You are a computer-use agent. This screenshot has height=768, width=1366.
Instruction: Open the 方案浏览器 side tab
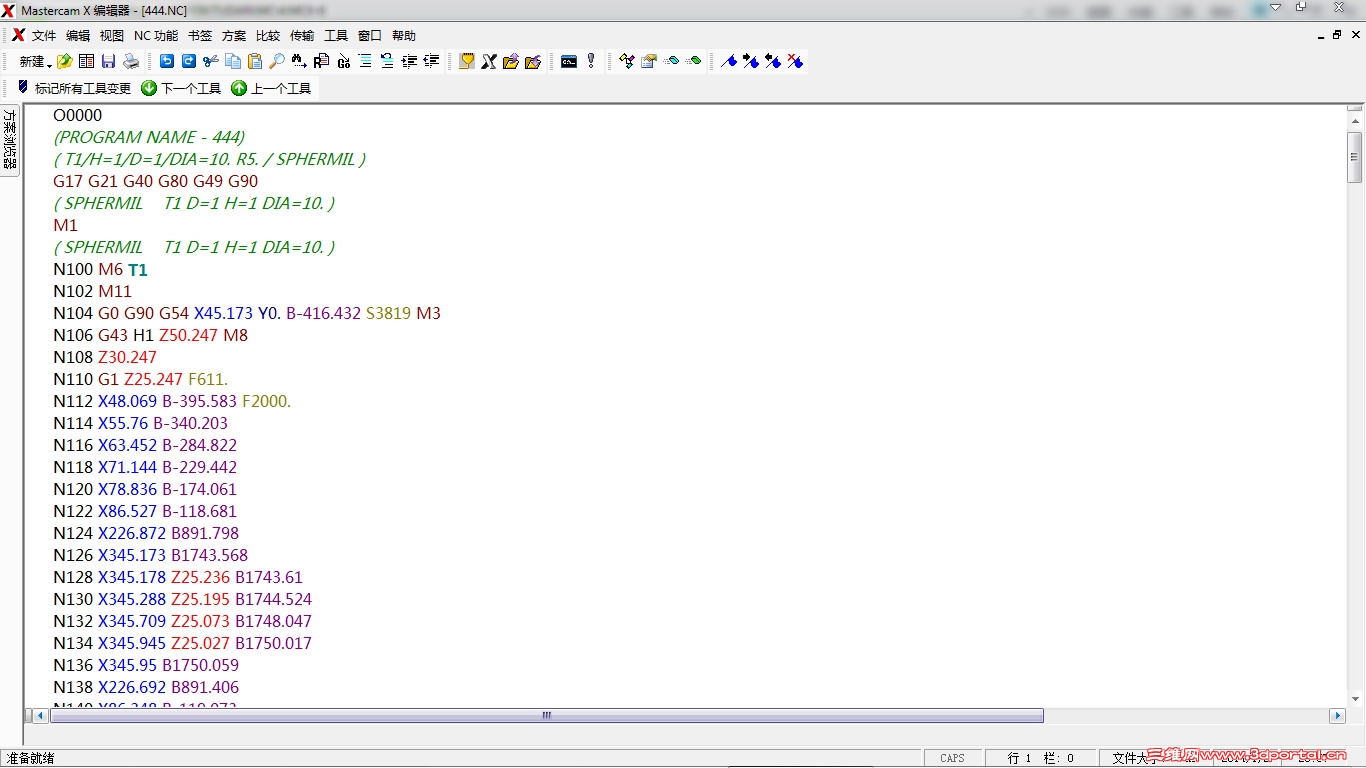pyautogui.click(x=9, y=139)
